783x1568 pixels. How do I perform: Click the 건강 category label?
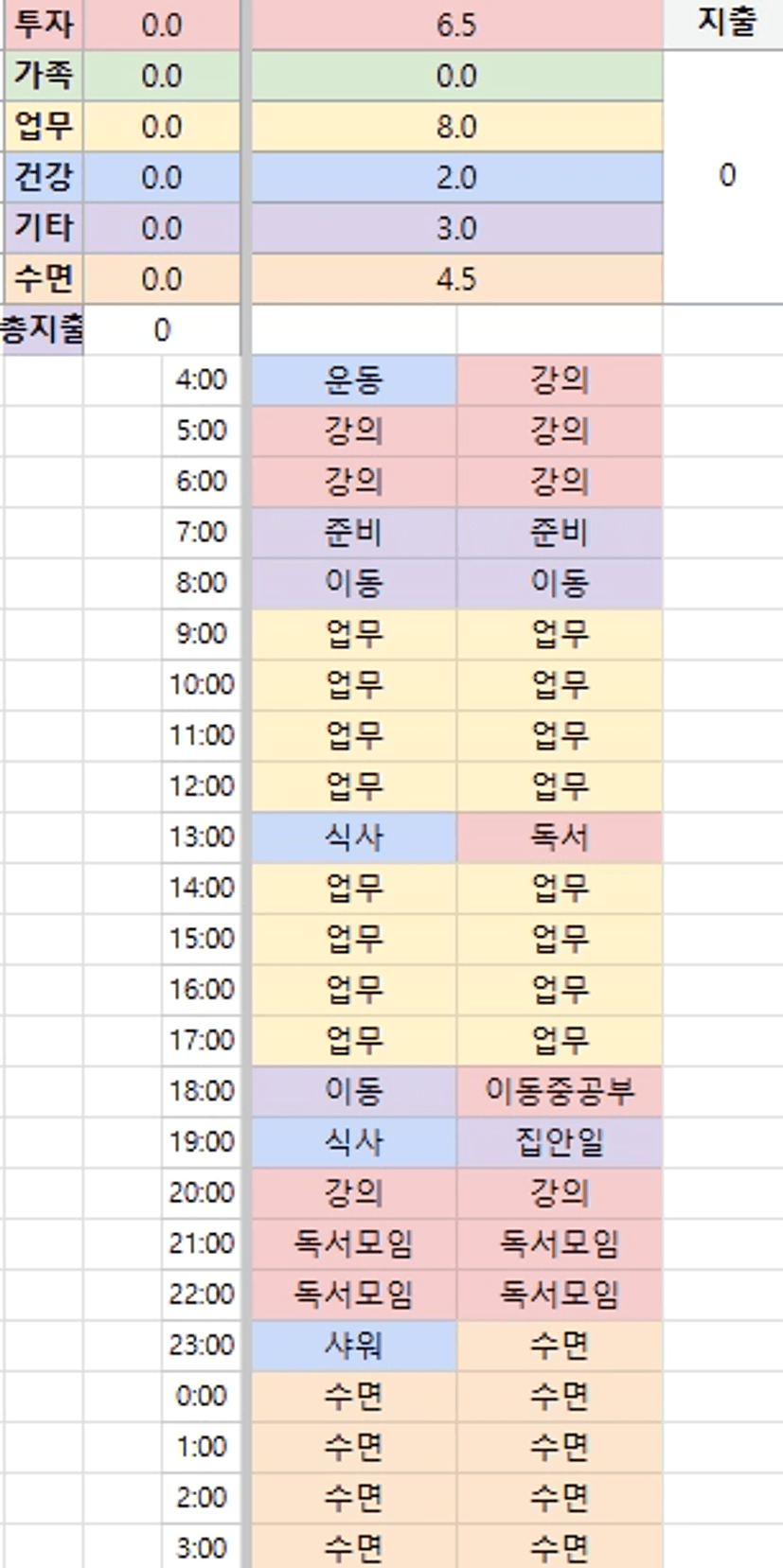[x=44, y=177]
